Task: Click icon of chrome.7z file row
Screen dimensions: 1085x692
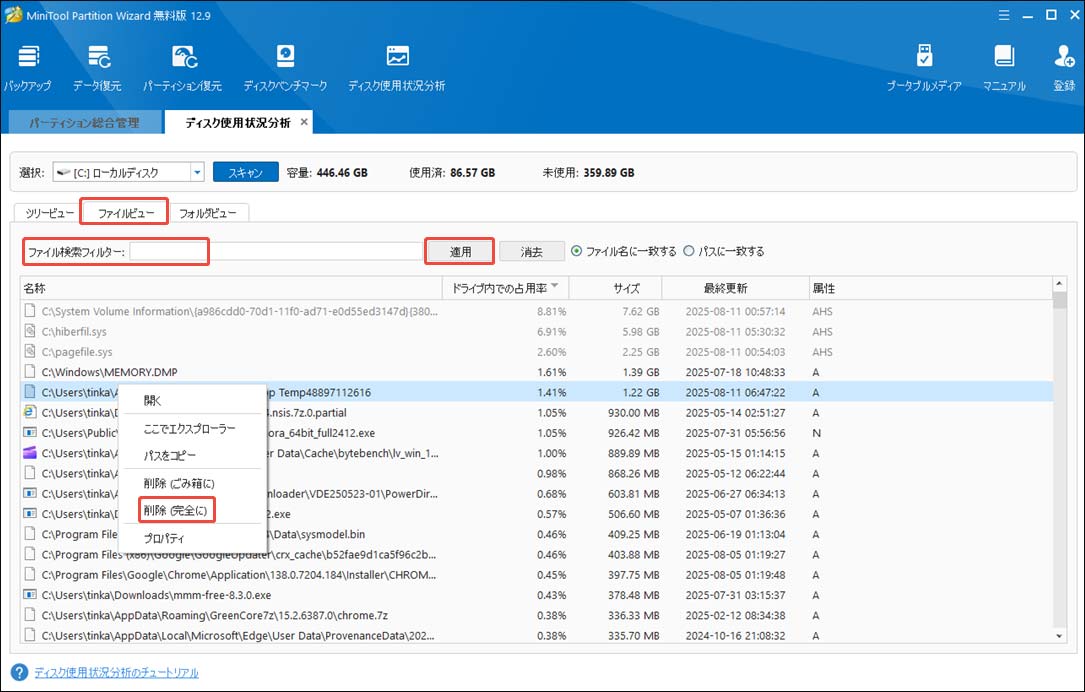Action: [x=30, y=614]
